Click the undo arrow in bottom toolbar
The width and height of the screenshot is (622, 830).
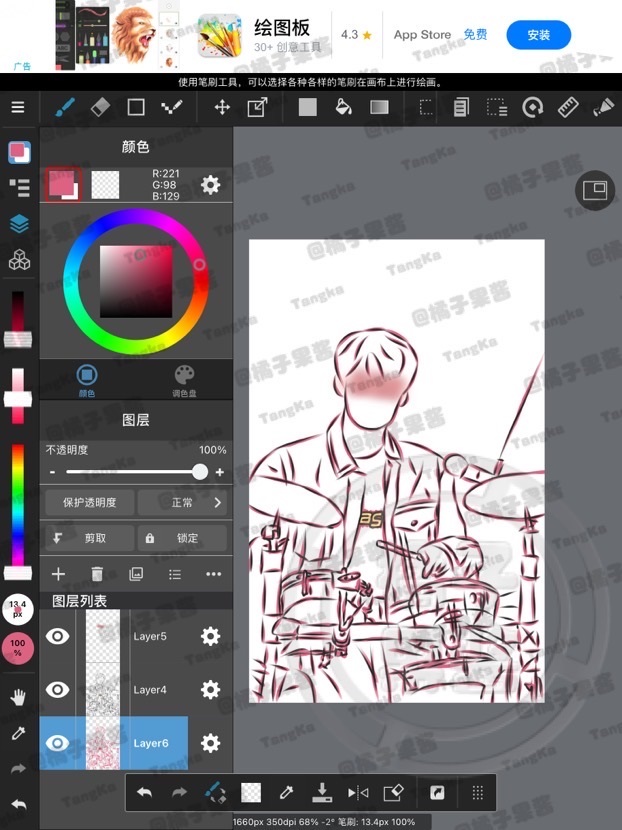click(x=144, y=792)
